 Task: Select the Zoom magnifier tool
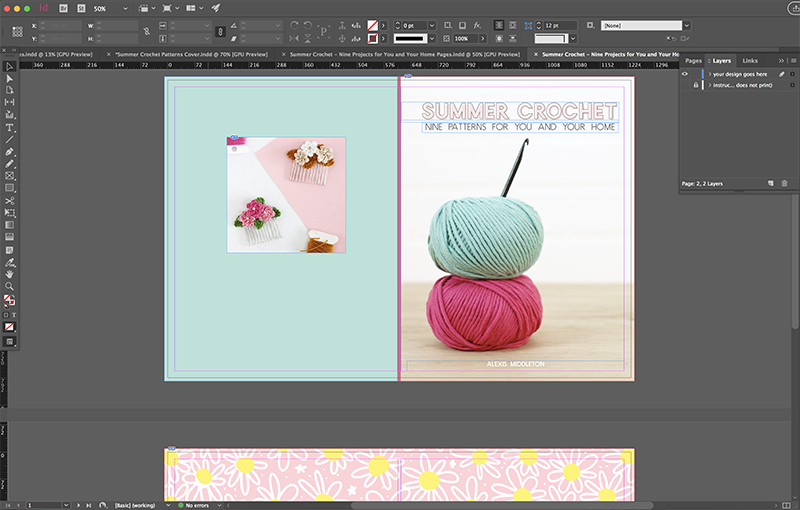9,286
